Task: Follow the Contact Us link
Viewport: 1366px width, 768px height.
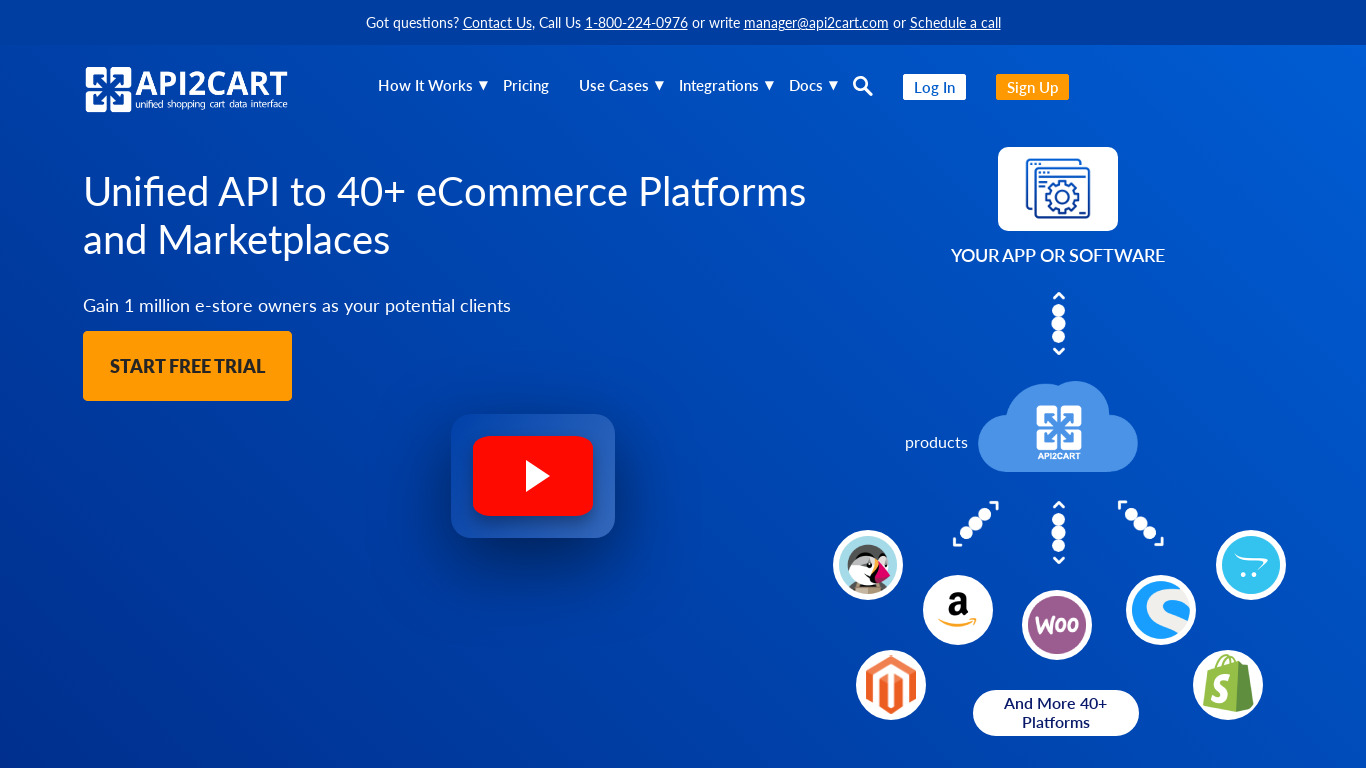Action: [x=497, y=23]
